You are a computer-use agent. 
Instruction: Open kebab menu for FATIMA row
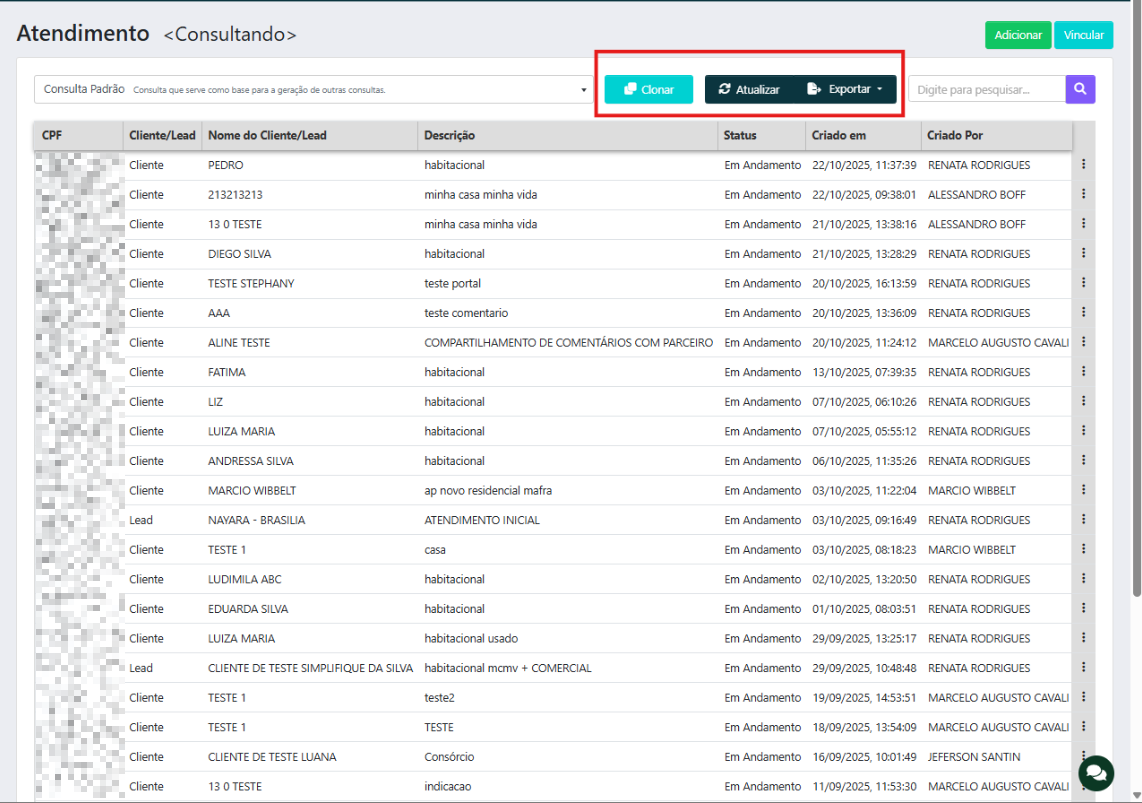[x=1083, y=372]
